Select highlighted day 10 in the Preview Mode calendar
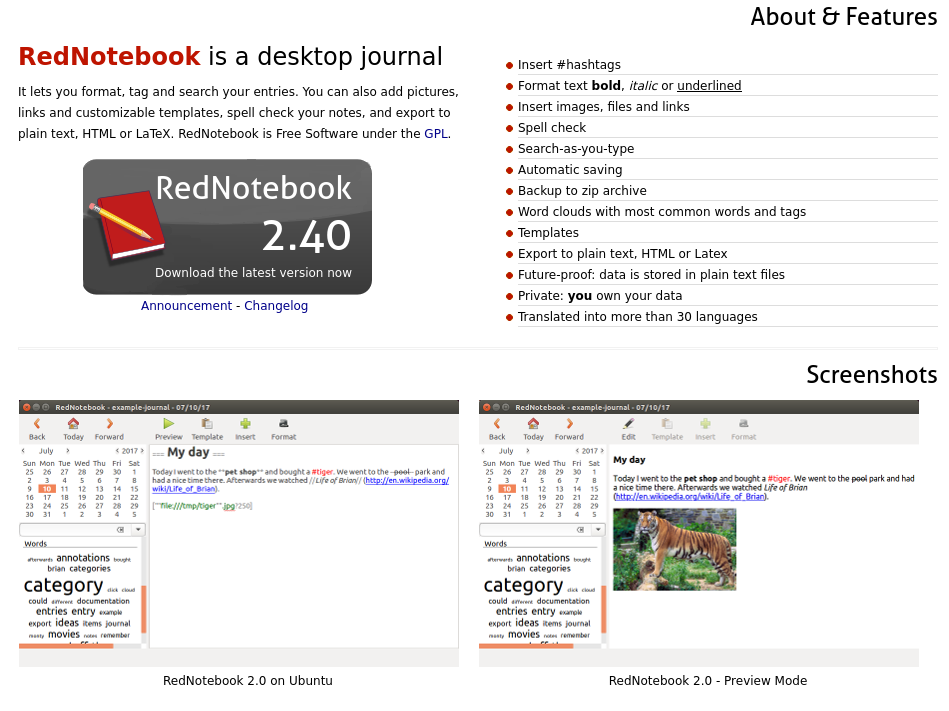Image resolution: width=949 pixels, height=711 pixels. pyautogui.click(x=507, y=489)
